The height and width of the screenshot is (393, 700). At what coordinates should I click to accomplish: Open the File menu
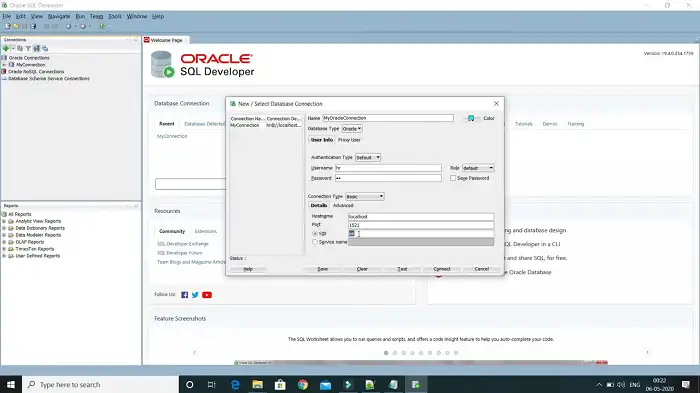tap(6, 16)
